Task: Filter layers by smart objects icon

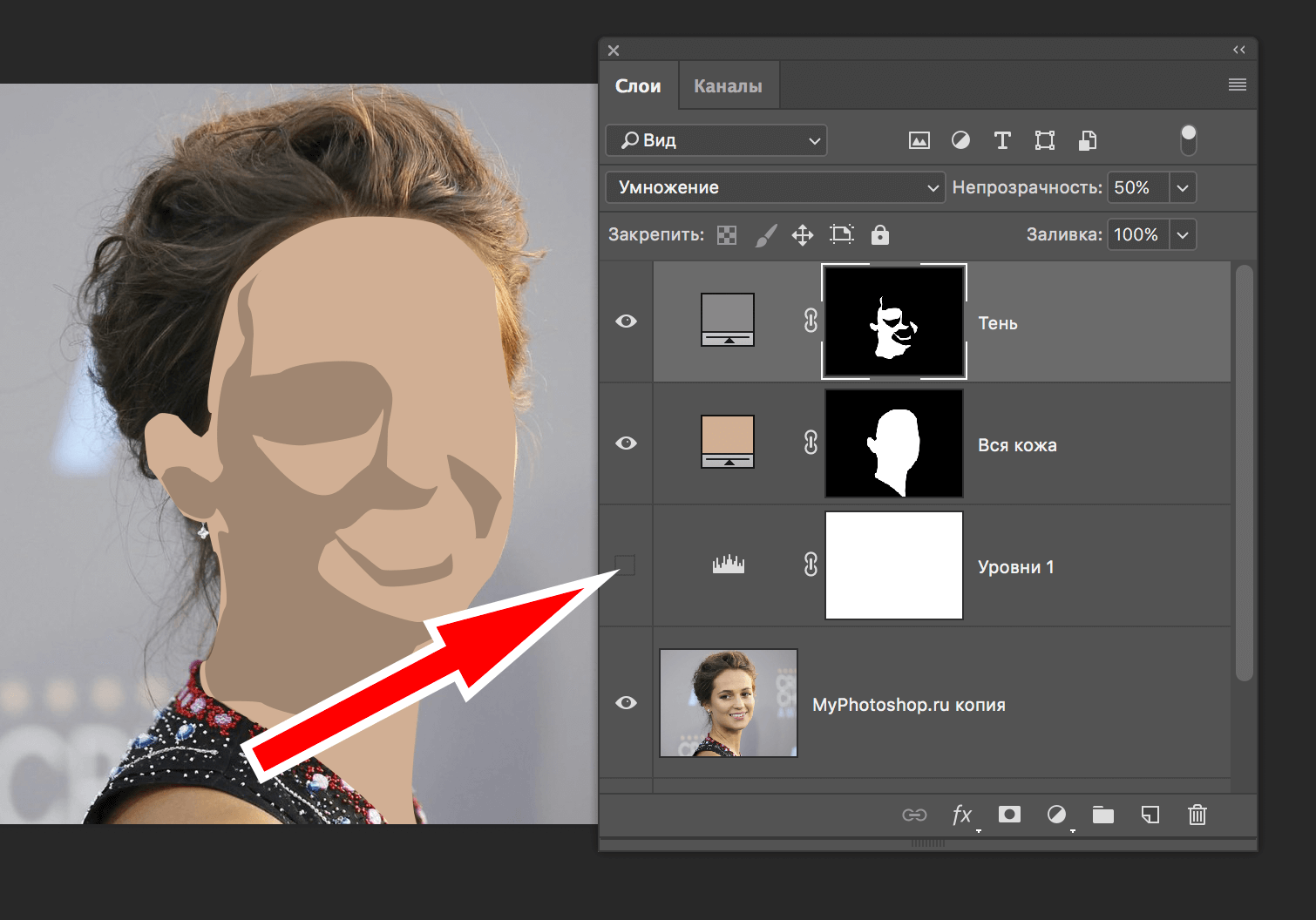Action: 1086,140
